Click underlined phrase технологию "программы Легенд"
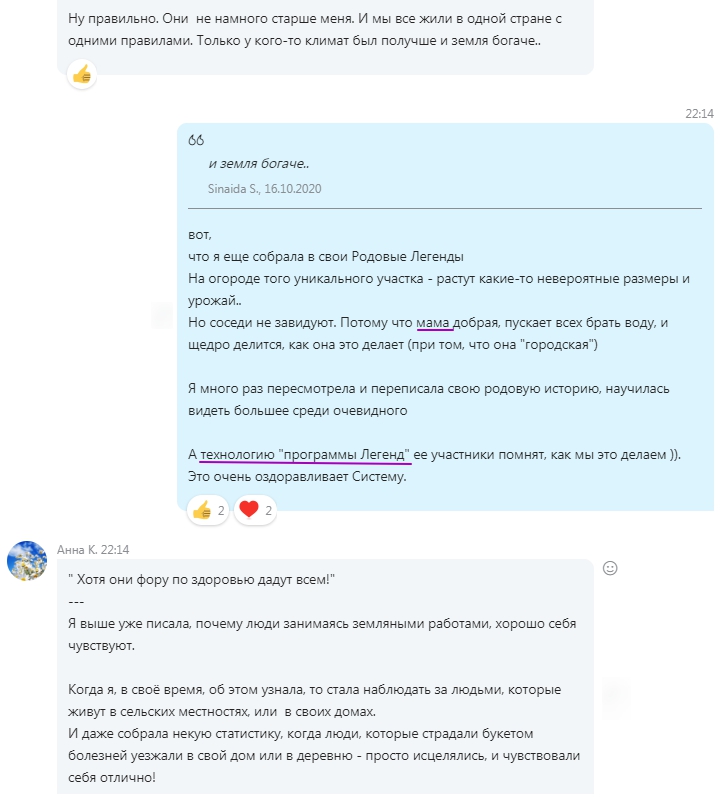 coord(305,454)
